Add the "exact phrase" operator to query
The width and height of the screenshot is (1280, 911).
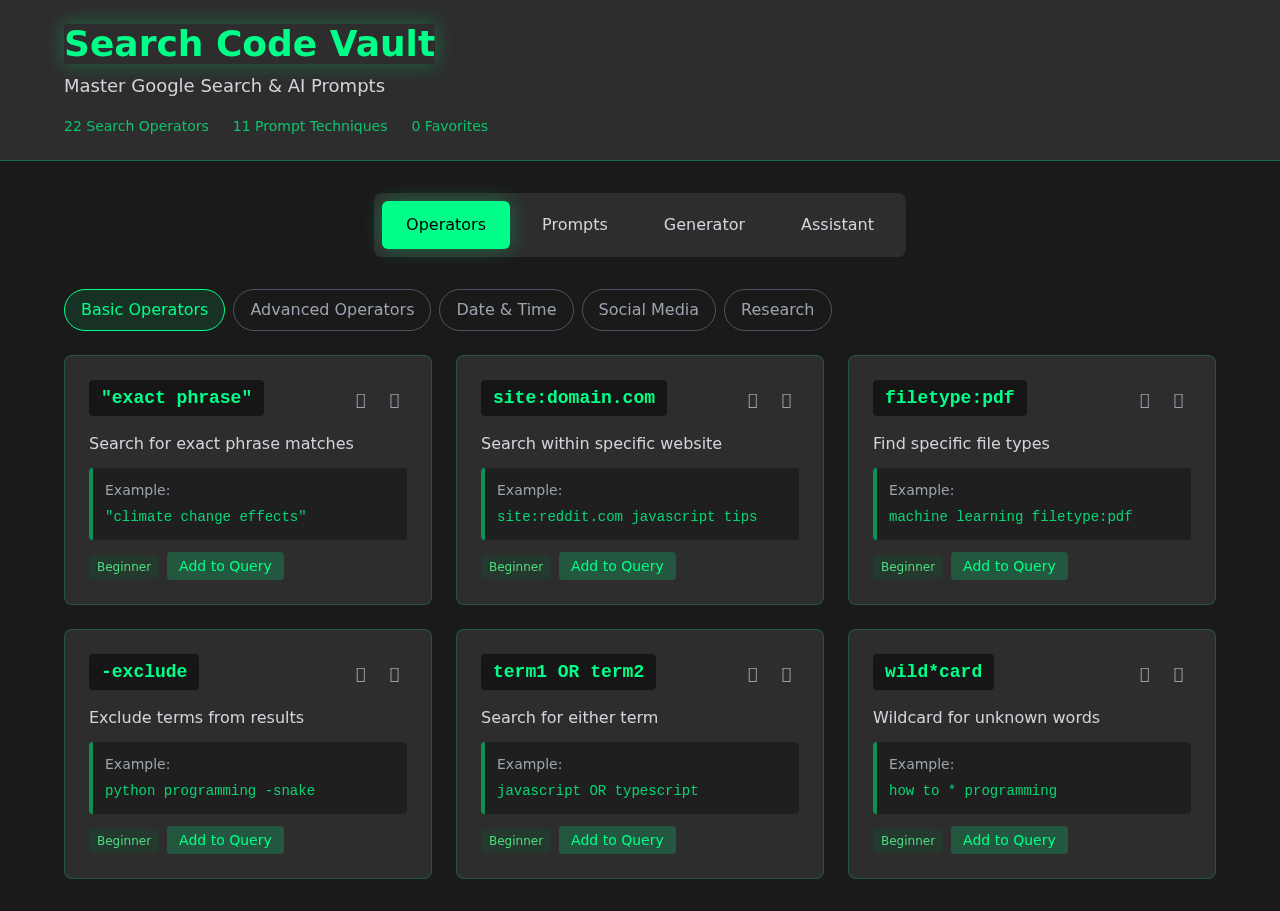[x=225, y=566]
